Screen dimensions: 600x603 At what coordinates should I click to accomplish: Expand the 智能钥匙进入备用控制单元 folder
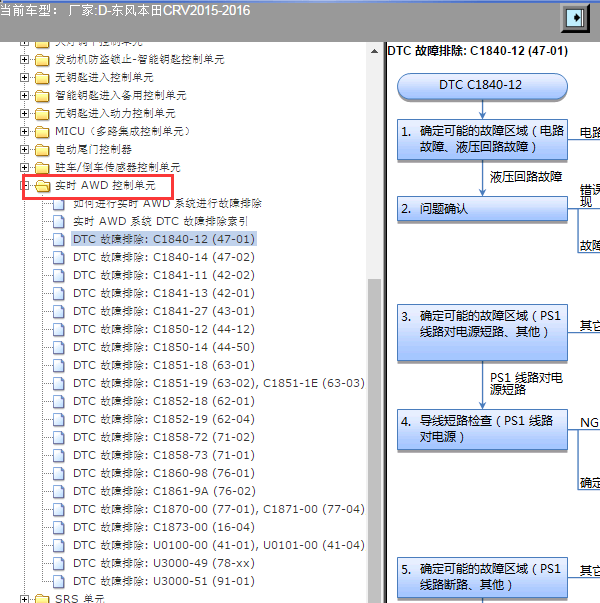(24, 95)
